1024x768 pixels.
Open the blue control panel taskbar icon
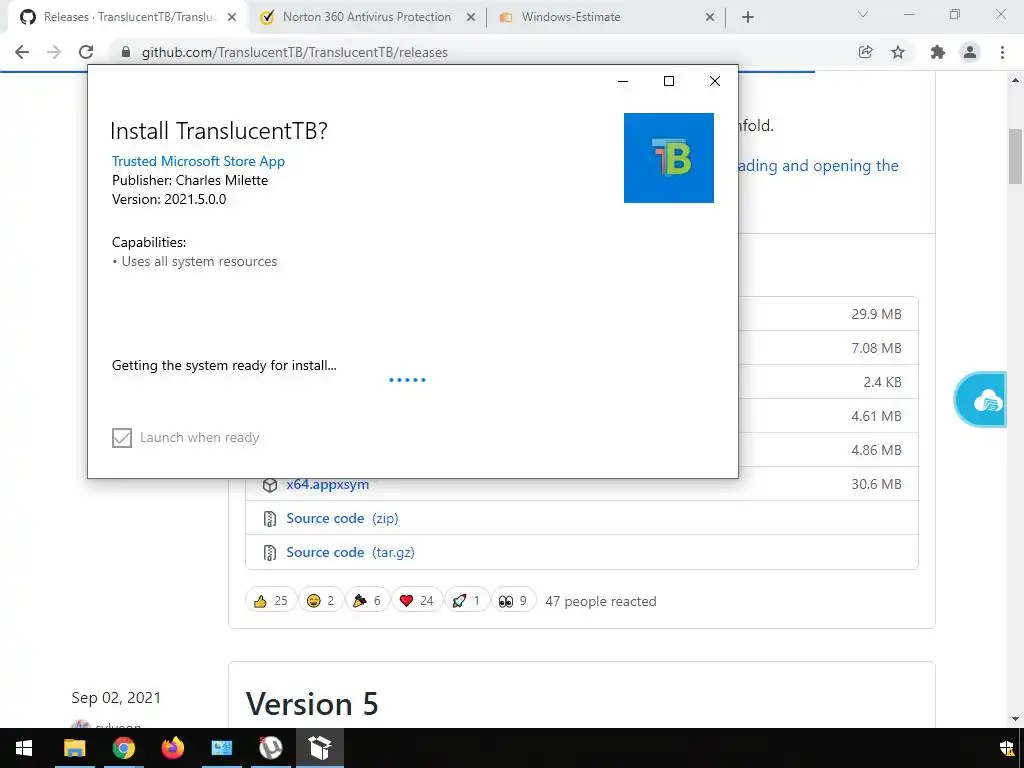(221, 748)
